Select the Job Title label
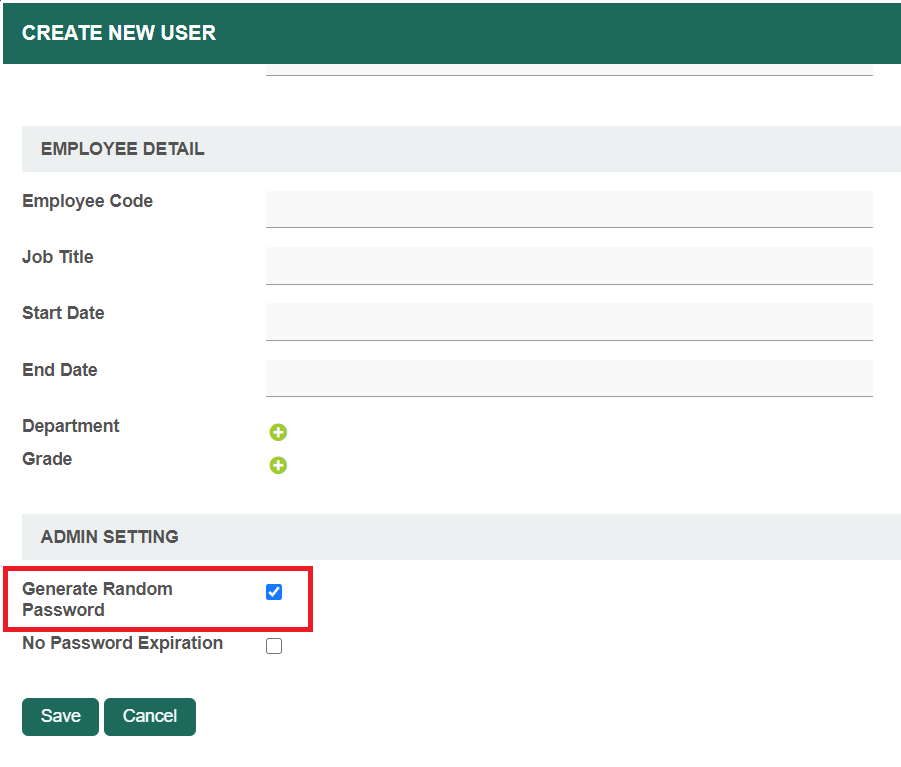 click(x=57, y=257)
